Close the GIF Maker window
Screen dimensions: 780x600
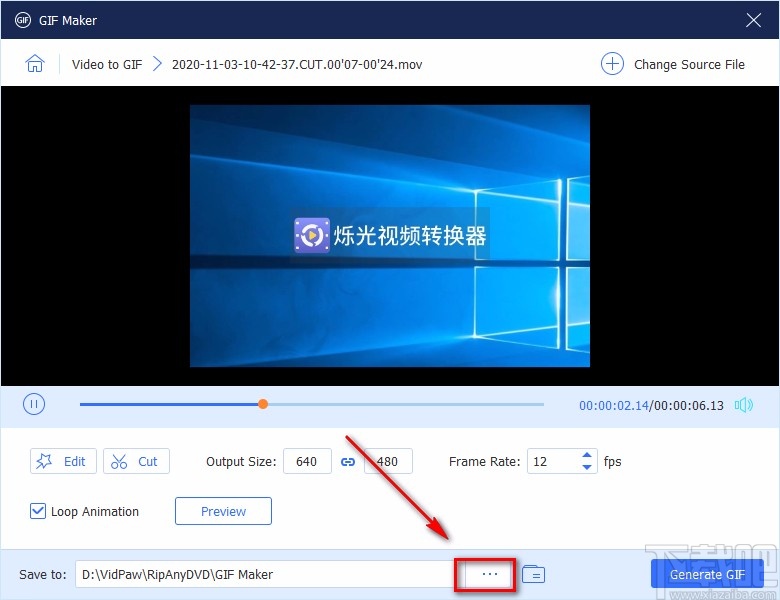(x=754, y=20)
